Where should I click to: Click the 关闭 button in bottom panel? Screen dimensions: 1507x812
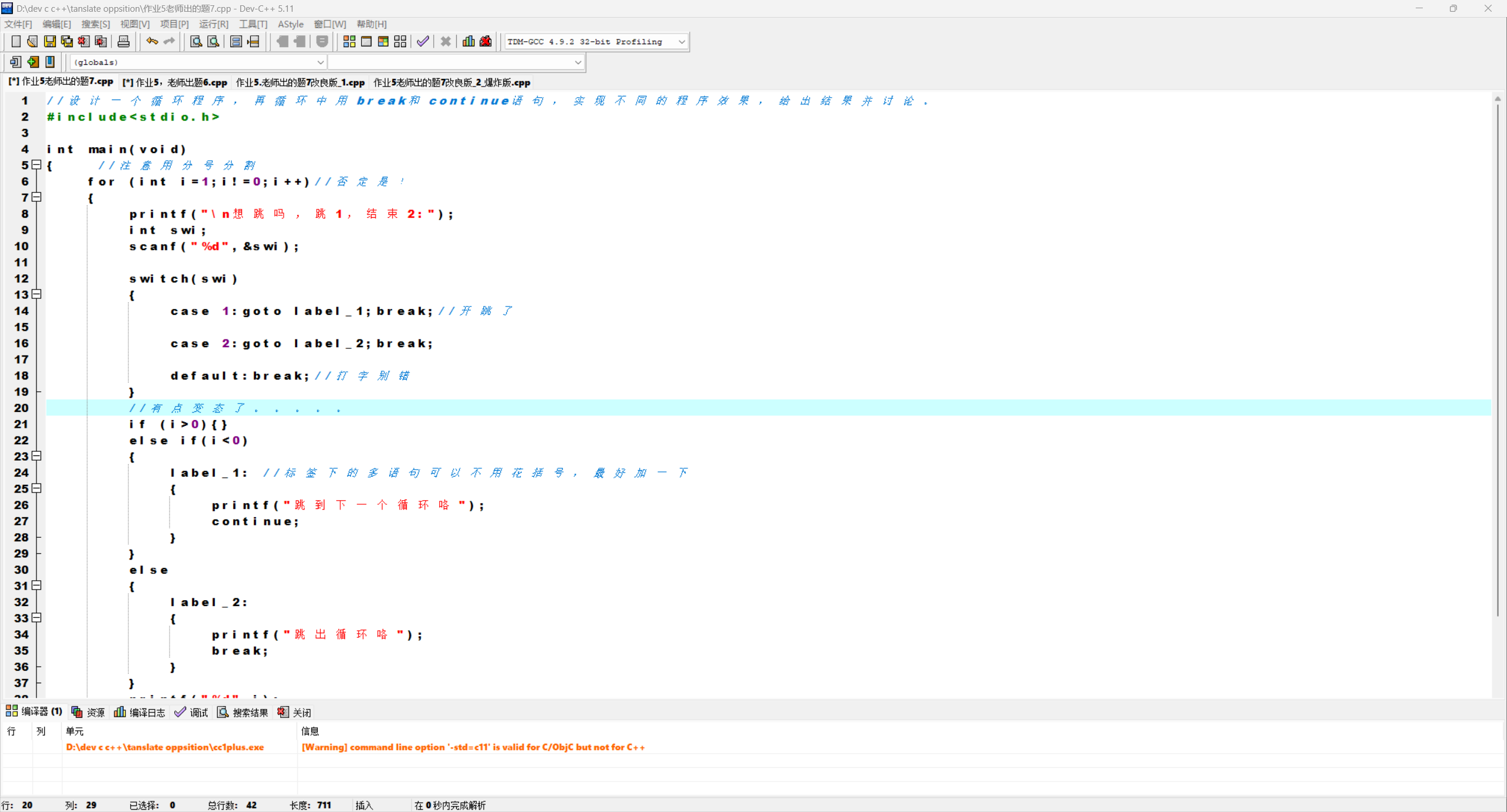pyautogui.click(x=294, y=713)
